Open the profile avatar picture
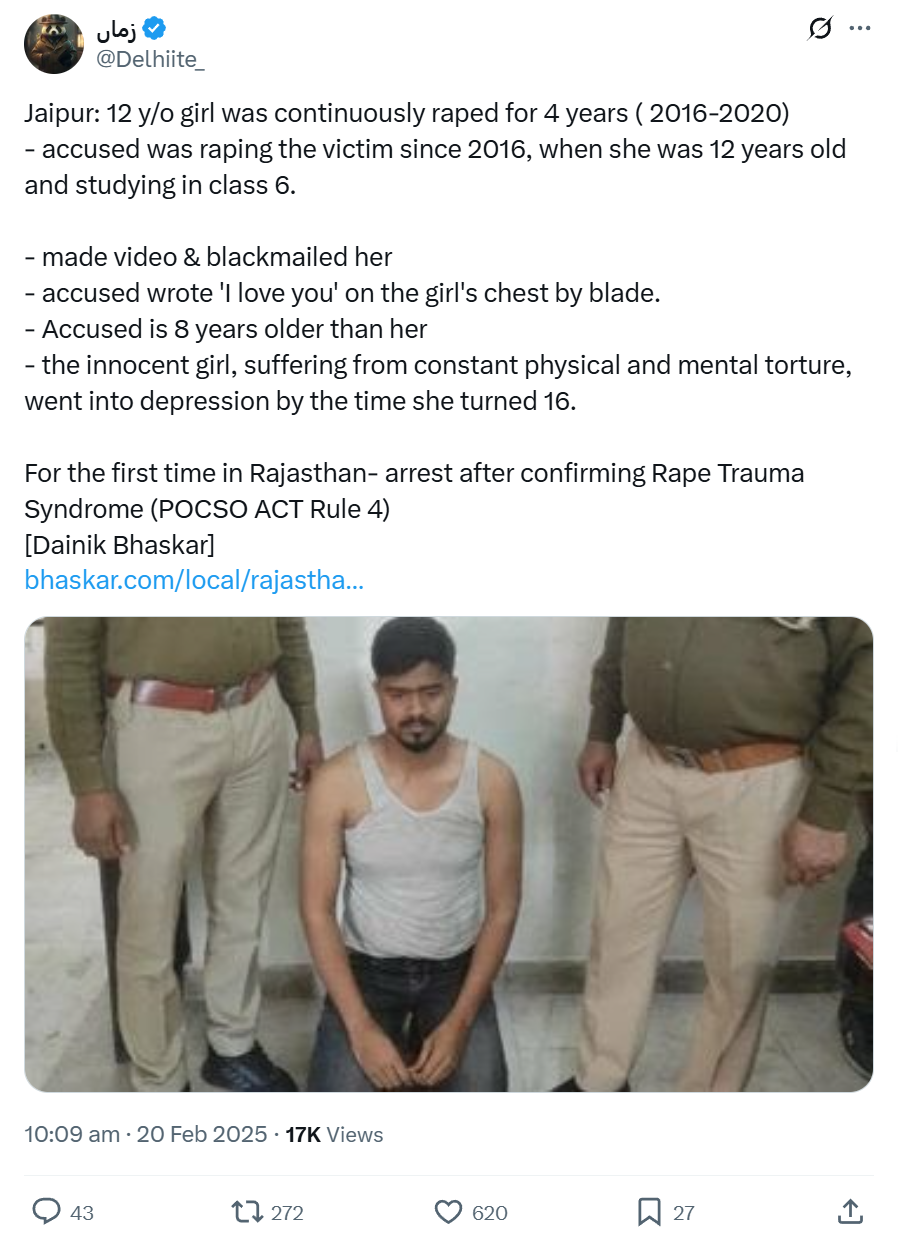Image resolution: width=898 pixels, height=1260 pixels. (54, 44)
